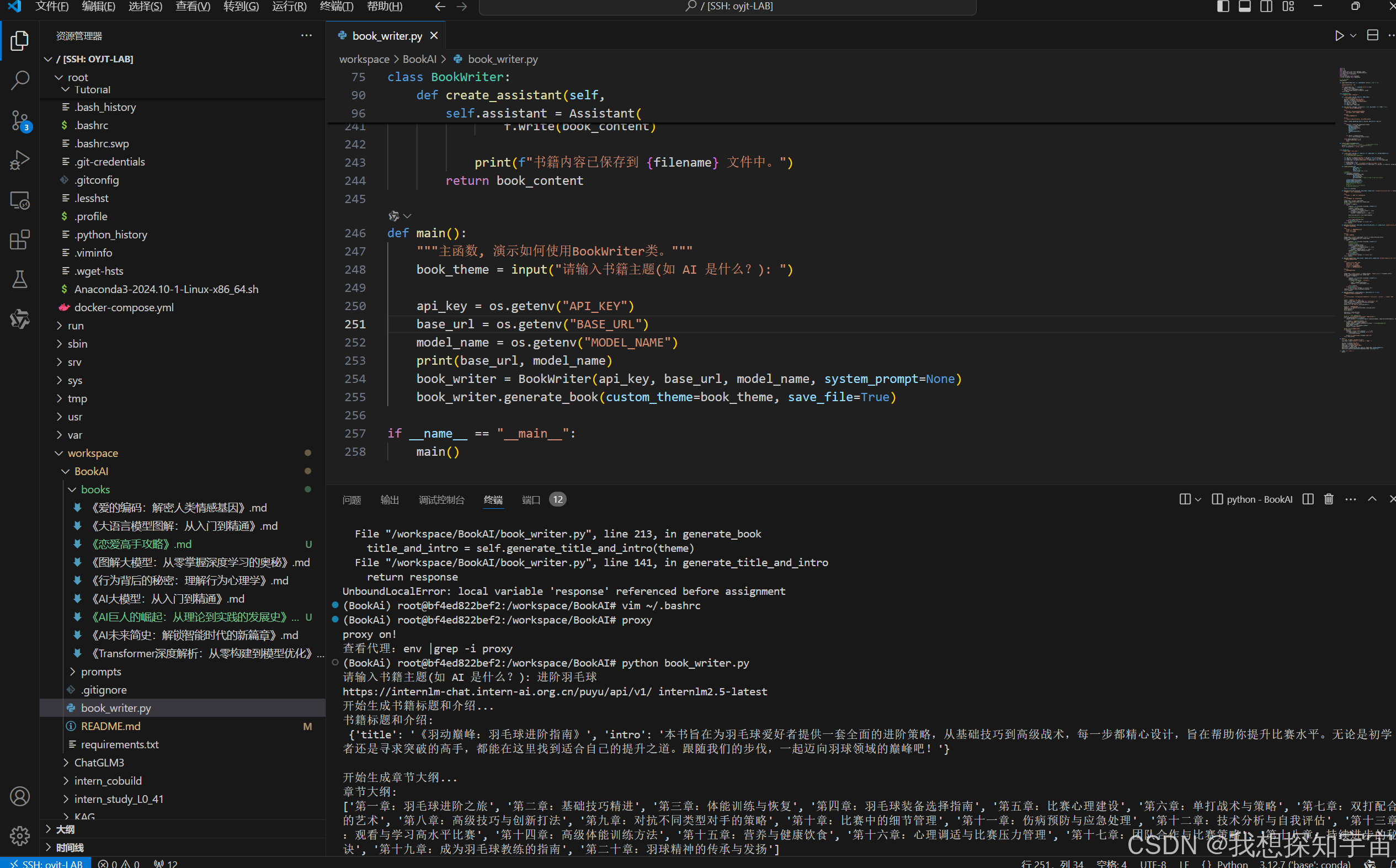This screenshot has height=868, width=1396.
Task: Select the python - BookAI terminal
Action: coord(1252,499)
